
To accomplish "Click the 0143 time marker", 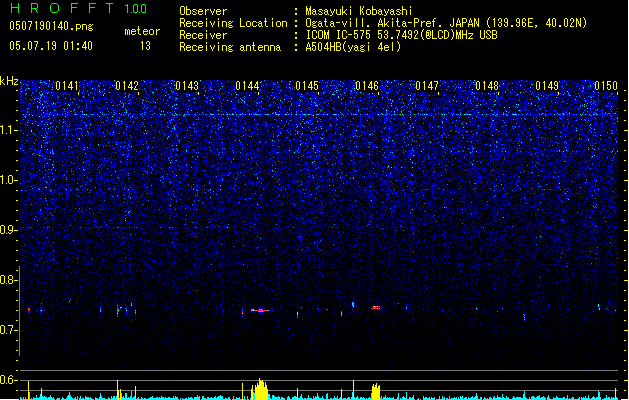I will point(187,86).
